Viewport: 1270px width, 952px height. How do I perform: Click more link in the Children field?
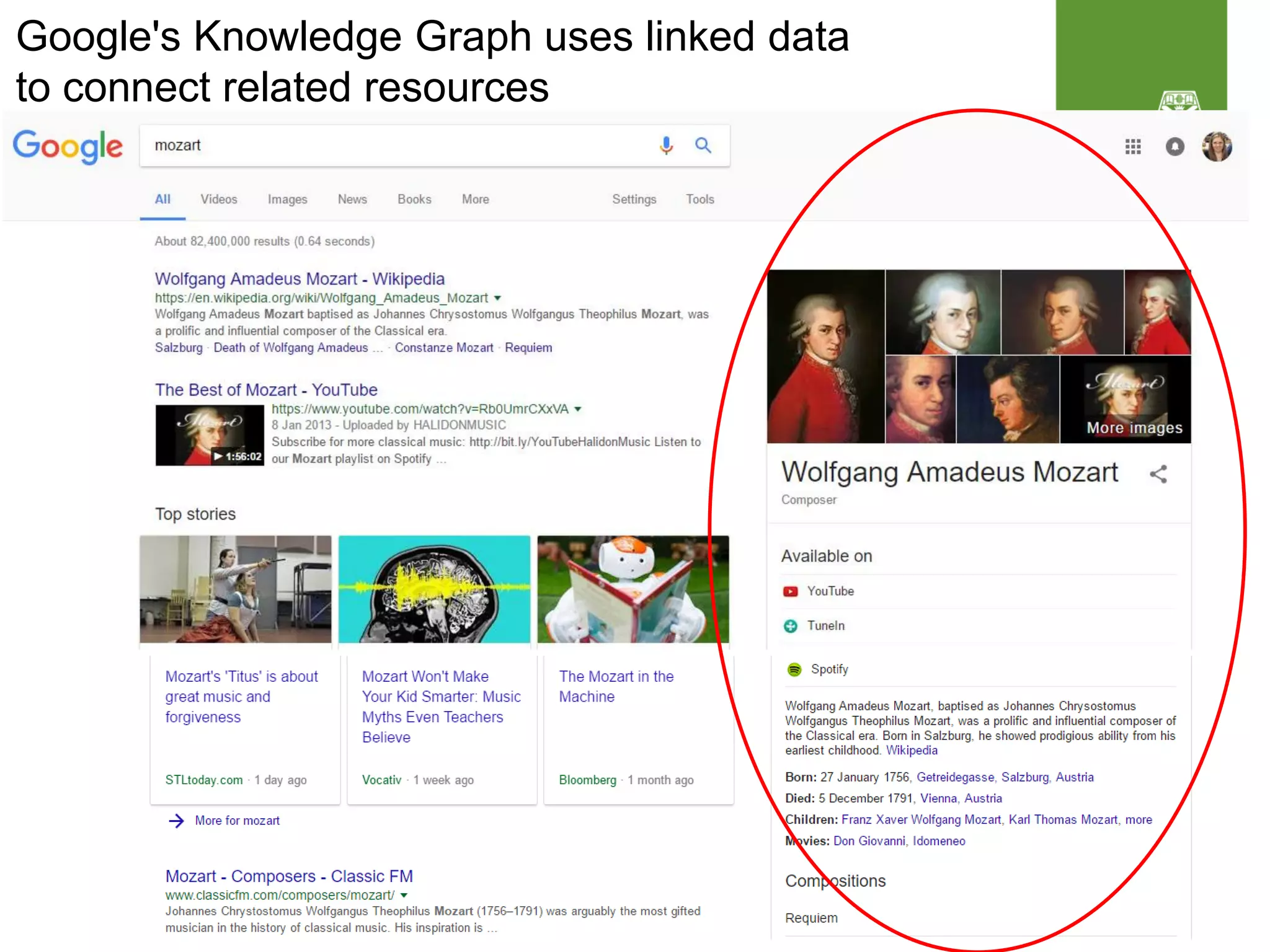click(x=1139, y=820)
